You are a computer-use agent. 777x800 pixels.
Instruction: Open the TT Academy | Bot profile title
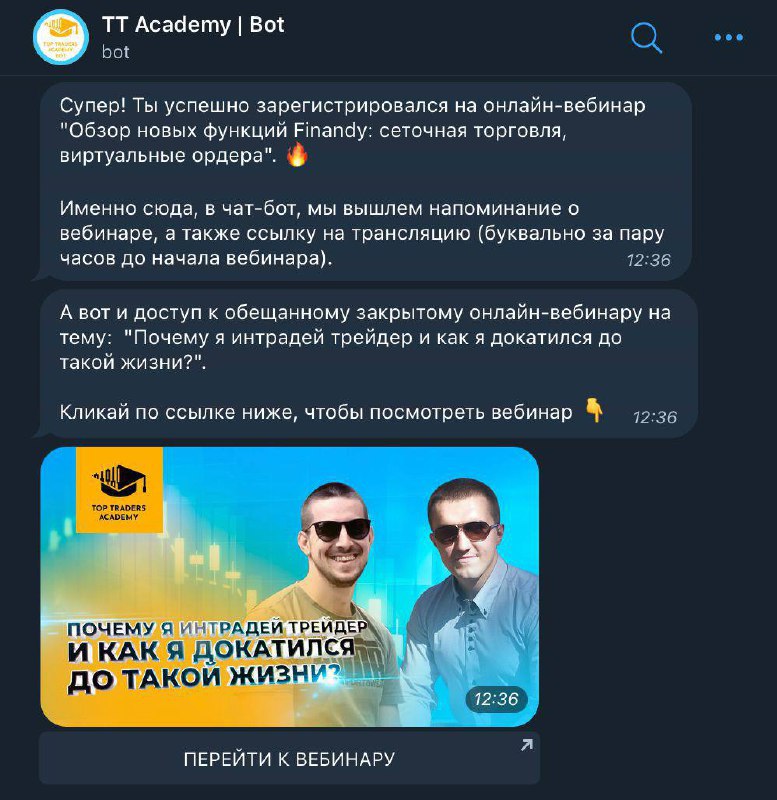point(193,24)
